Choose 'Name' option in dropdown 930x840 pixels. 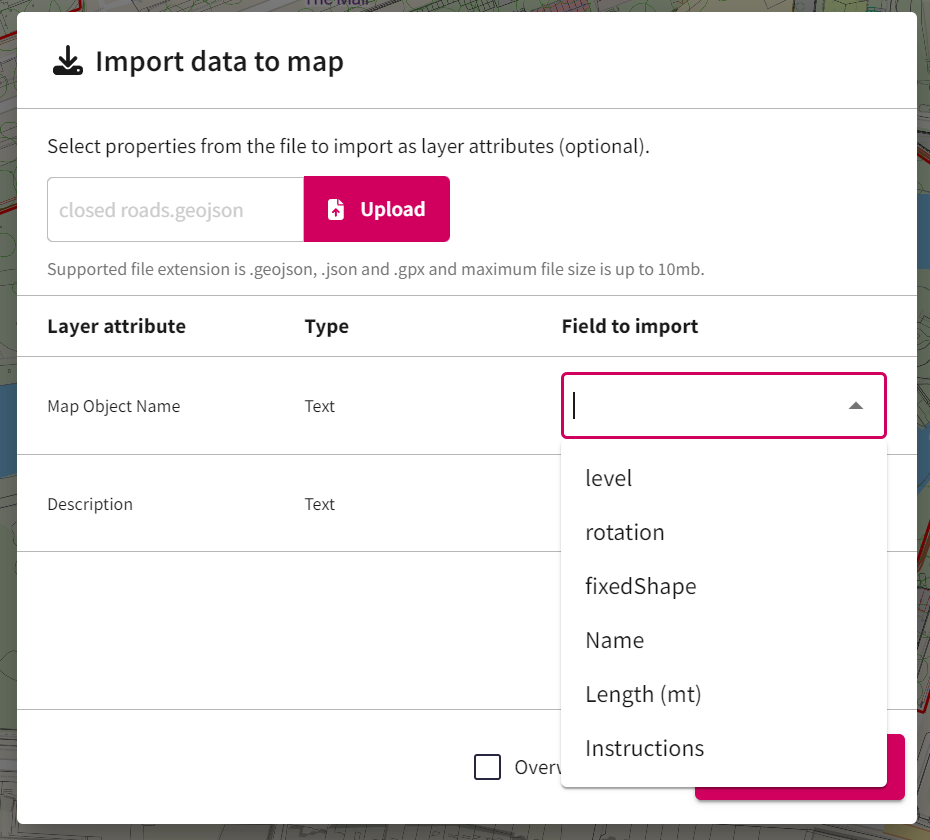point(724,640)
